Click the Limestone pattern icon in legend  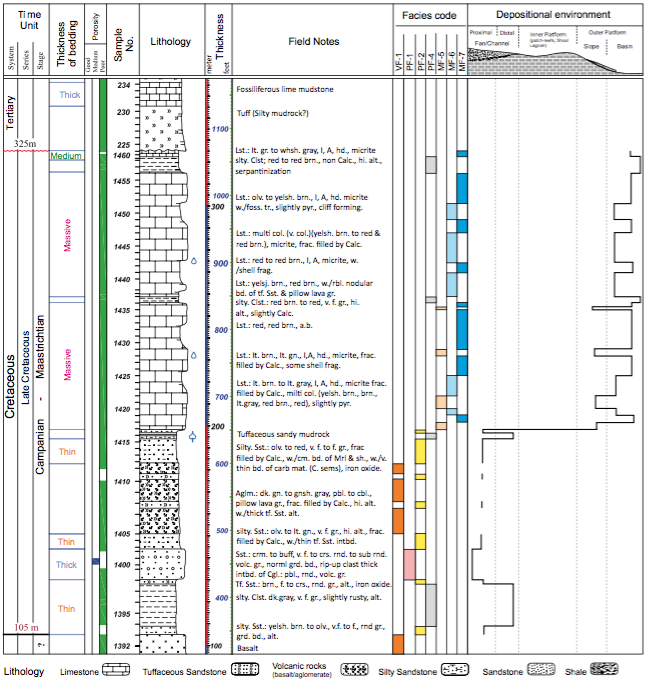(x=116, y=671)
